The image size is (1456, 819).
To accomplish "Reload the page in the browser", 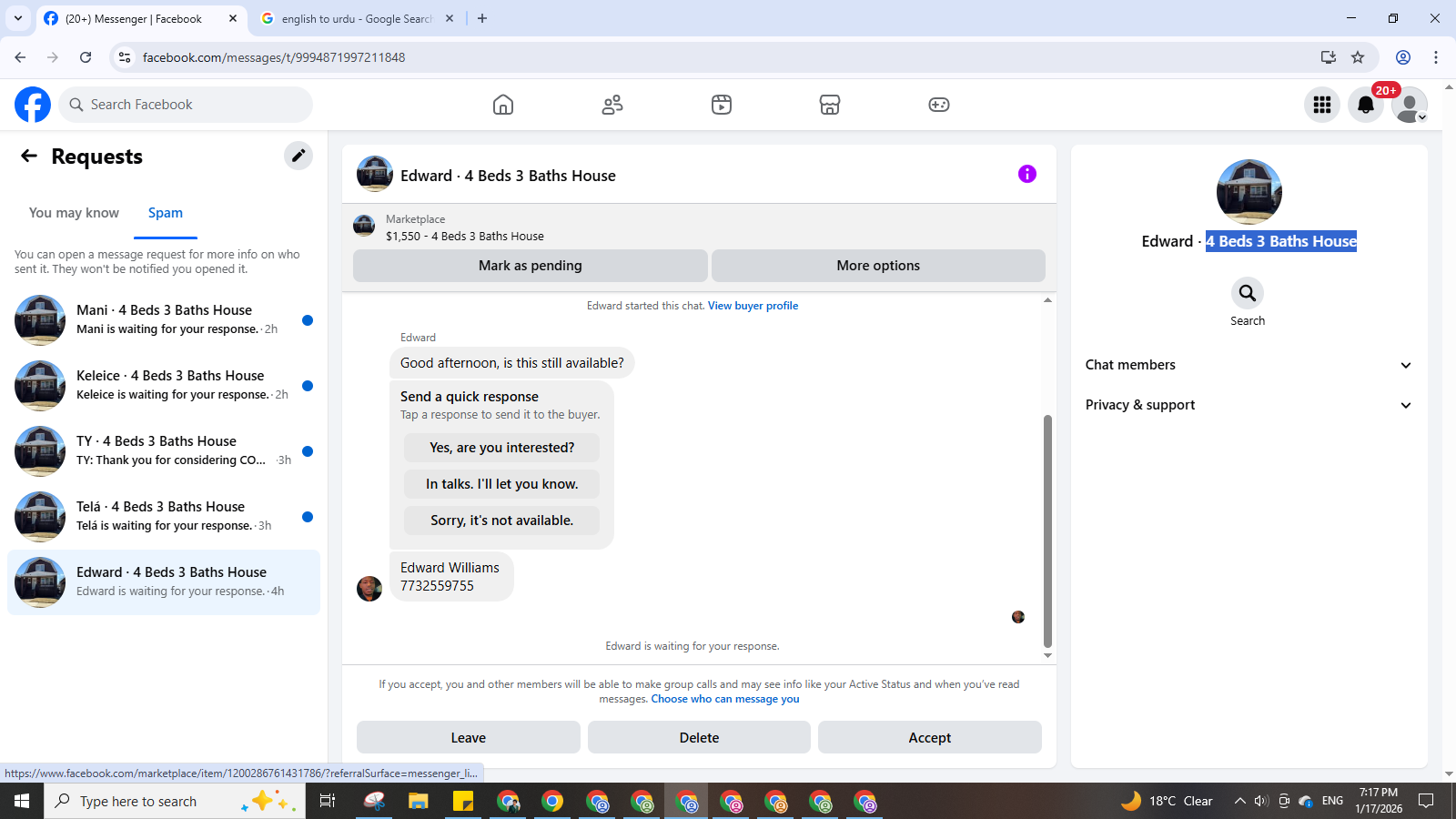I will pyautogui.click(x=86, y=57).
